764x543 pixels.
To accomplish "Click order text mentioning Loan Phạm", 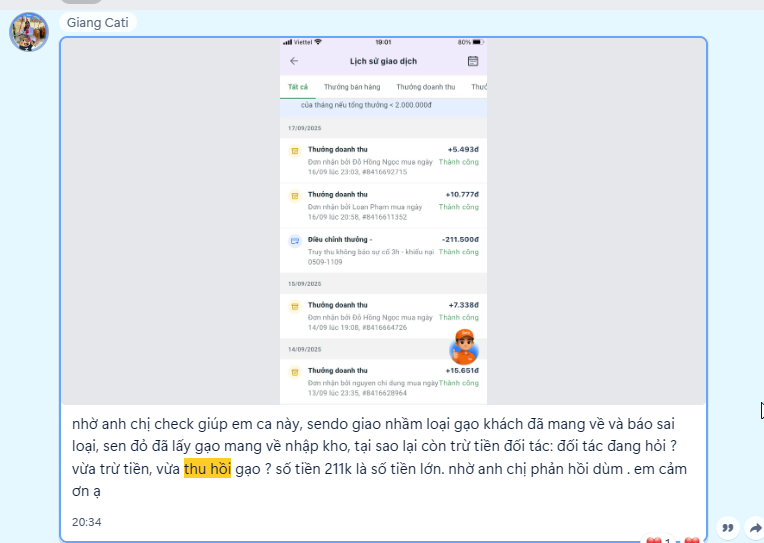I will pyautogui.click(x=365, y=212).
